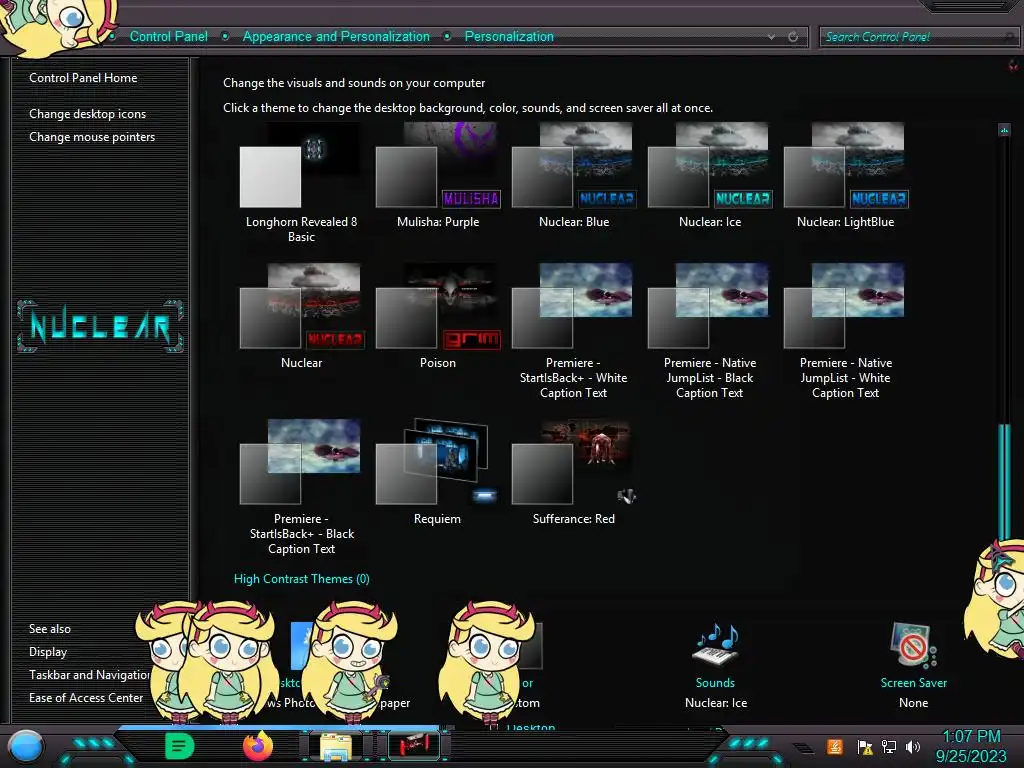Open the Start orb button
Viewport: 1024px width, 768px height.
click(26, 746)
